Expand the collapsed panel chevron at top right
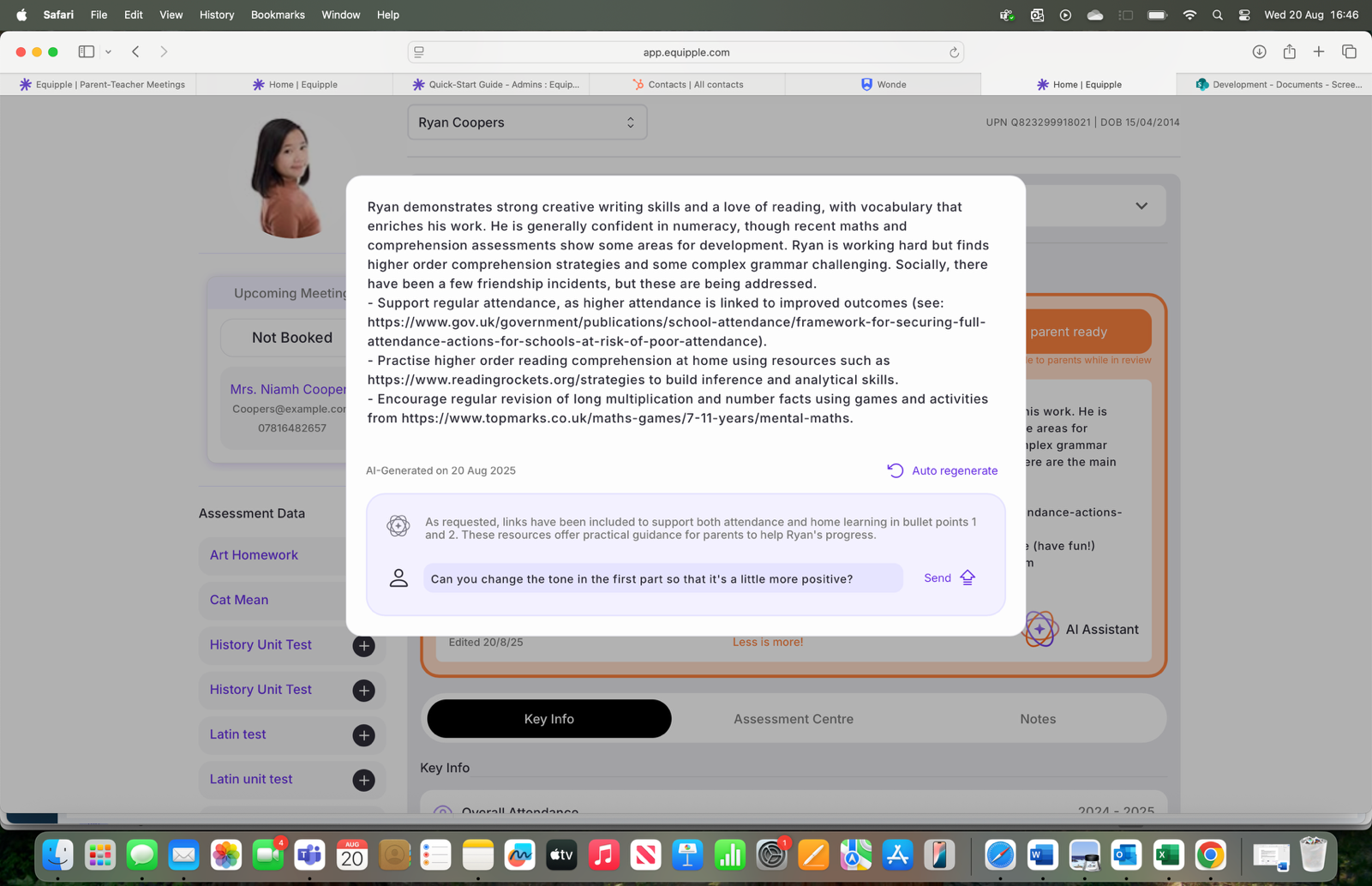This screenshot has width=1372, height=886. pyautogui.click(x=1141, y=206)
